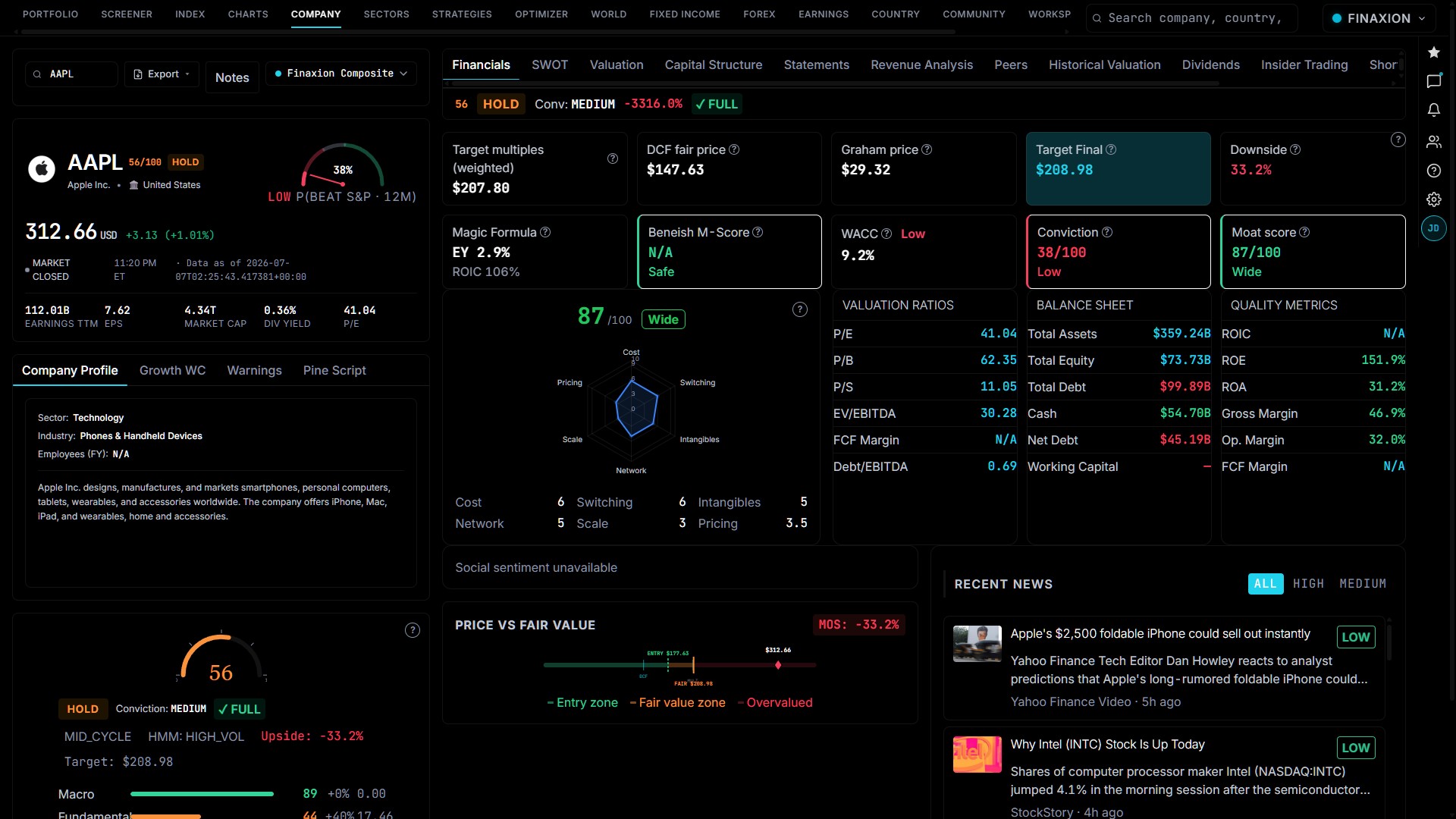The width and height of the screenshot is (1456, 819).
Task: Open the Warnings tab
Action: pos(254,371)
